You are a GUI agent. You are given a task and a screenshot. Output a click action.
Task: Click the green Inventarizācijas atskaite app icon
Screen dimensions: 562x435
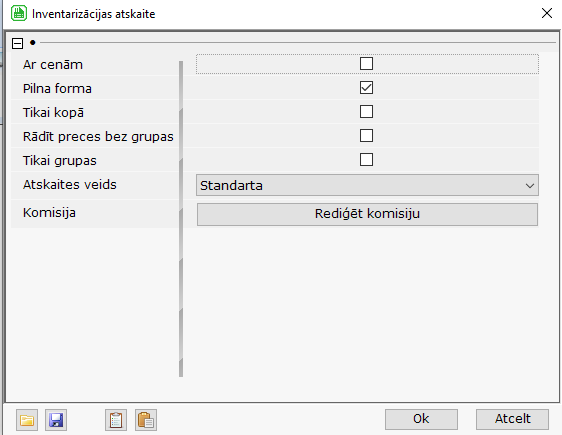click(x=19, y=14)
